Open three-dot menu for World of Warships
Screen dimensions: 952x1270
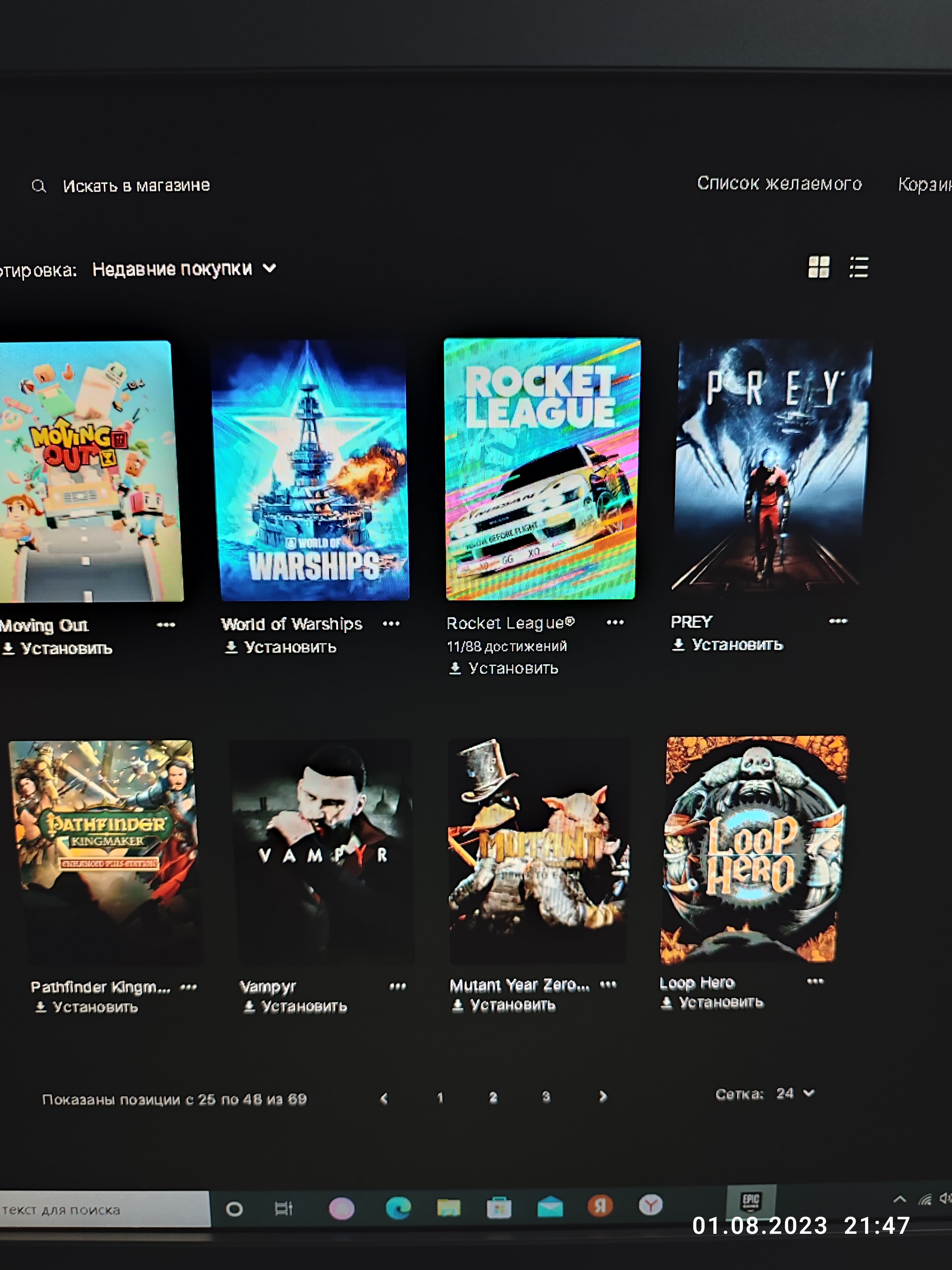391,624
